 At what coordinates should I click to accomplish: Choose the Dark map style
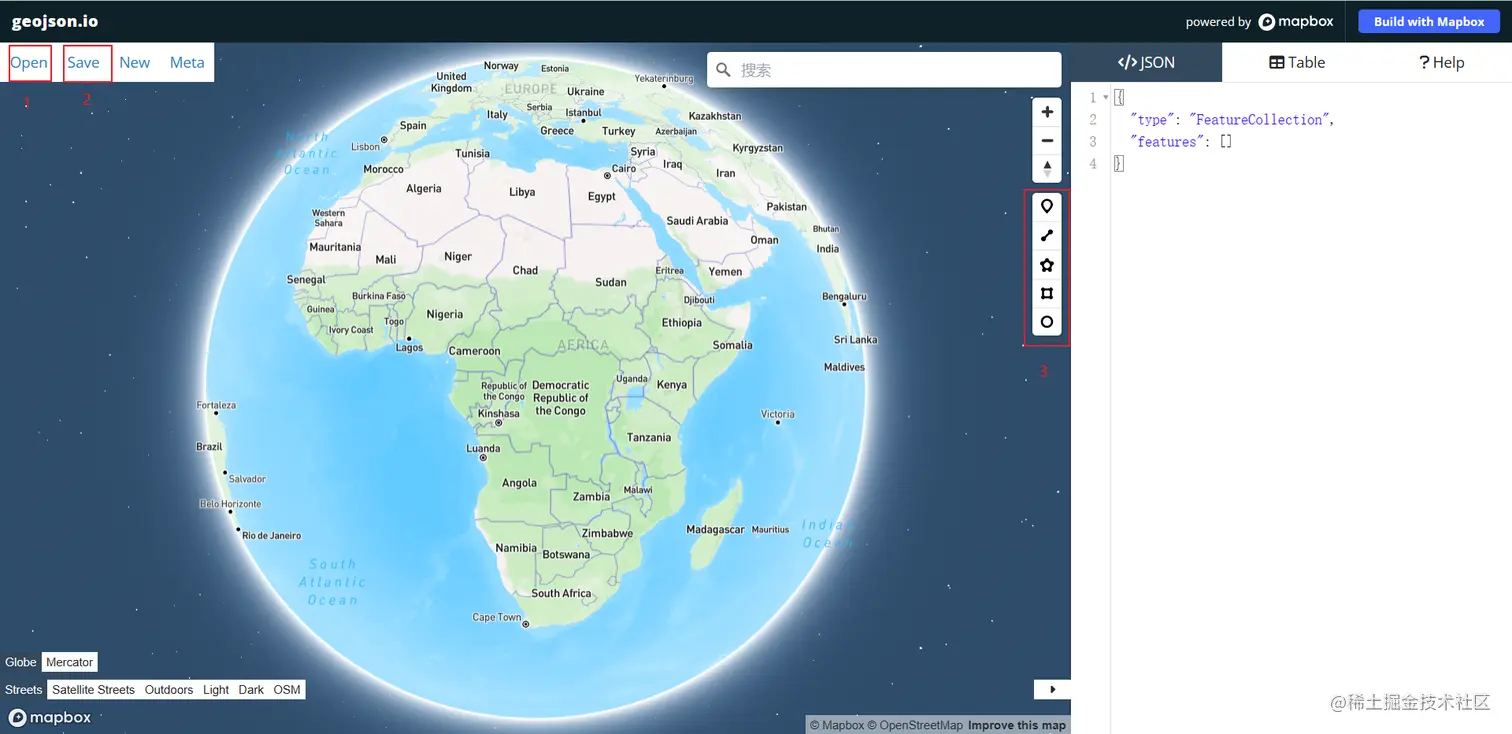tap(251, 690)
